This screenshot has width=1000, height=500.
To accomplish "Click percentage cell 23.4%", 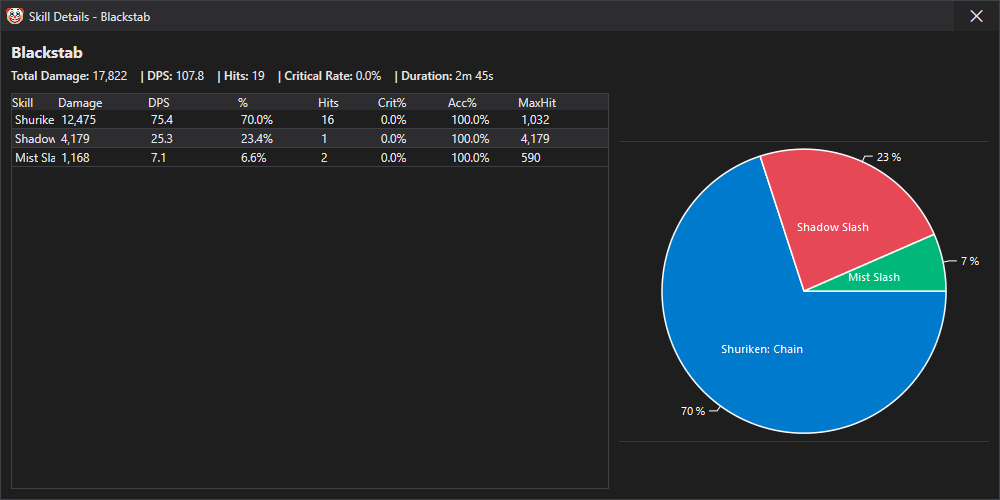I will coord(256,138).
